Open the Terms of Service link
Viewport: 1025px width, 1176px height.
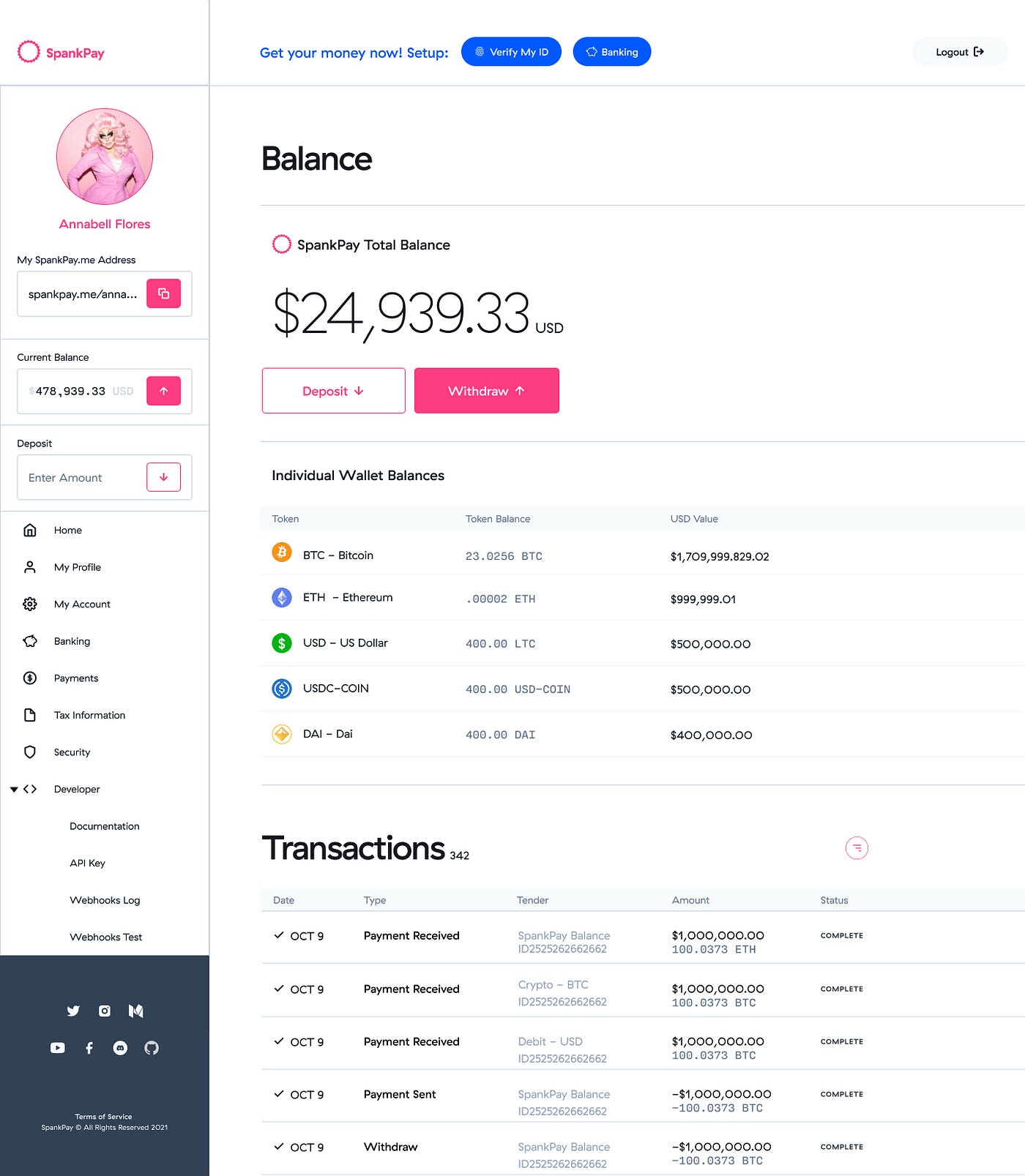point(104,1117)
